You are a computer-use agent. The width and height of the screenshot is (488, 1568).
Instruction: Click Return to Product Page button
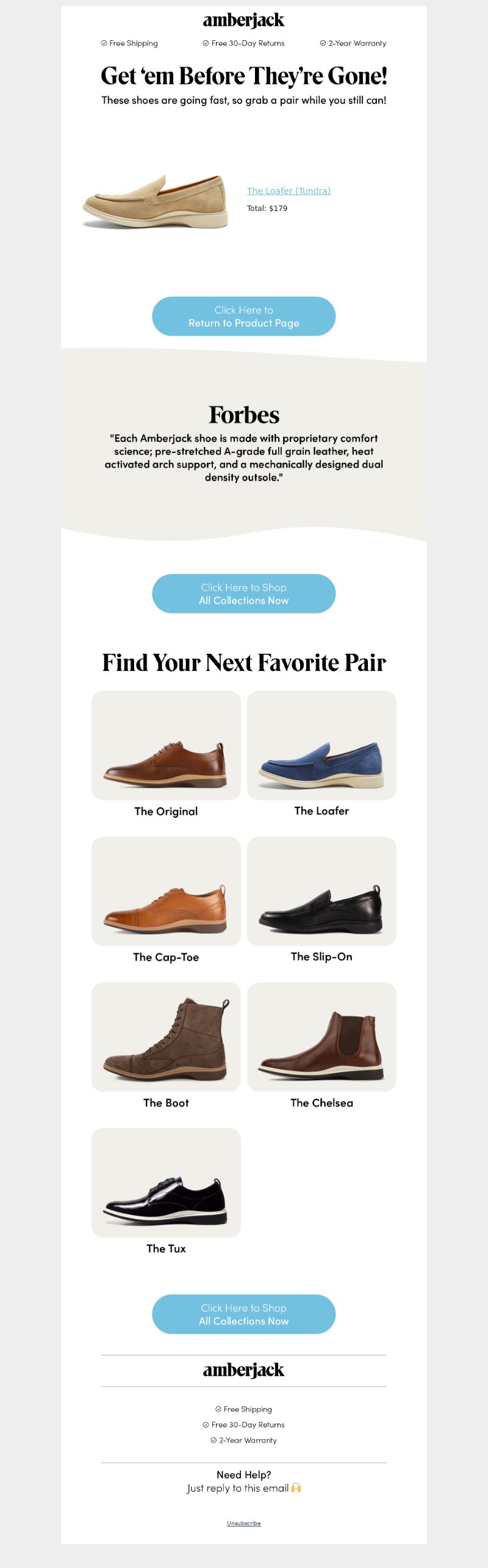tap(243, 317)
